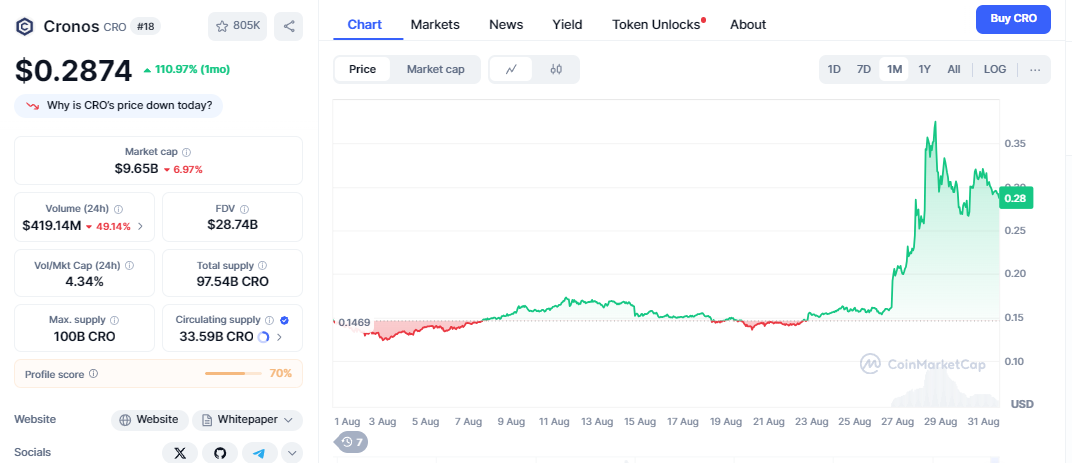This screenshot has height=463, width=1072.
Task: Expand the Volume (24h) details chevron
Action: click(x=140, y=226)
